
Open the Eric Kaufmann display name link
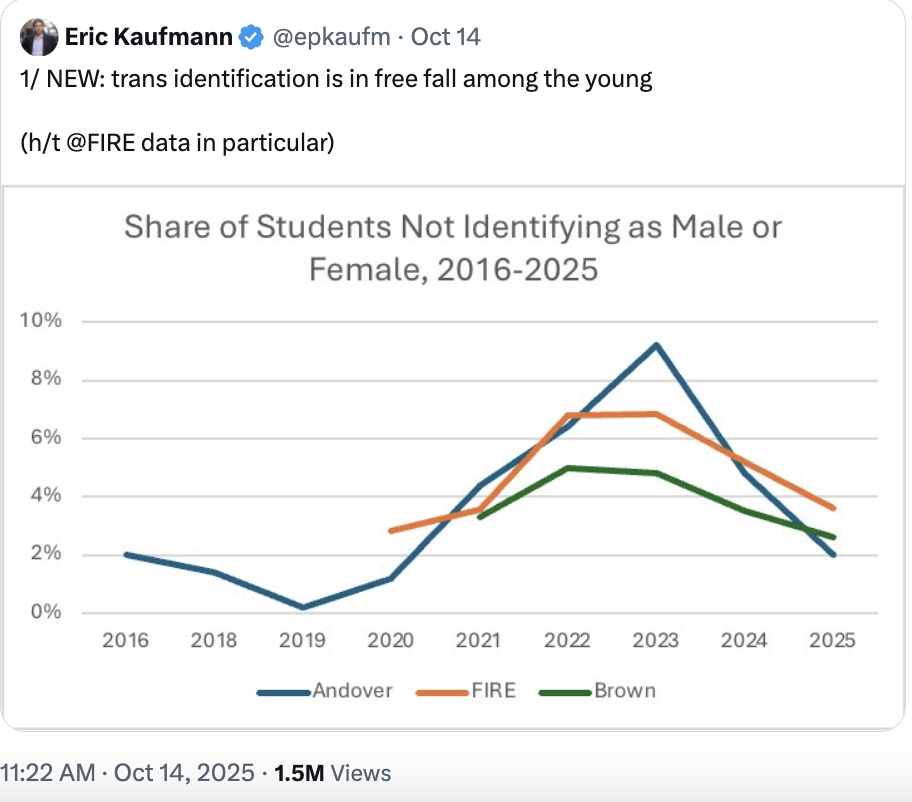point(149,38)
